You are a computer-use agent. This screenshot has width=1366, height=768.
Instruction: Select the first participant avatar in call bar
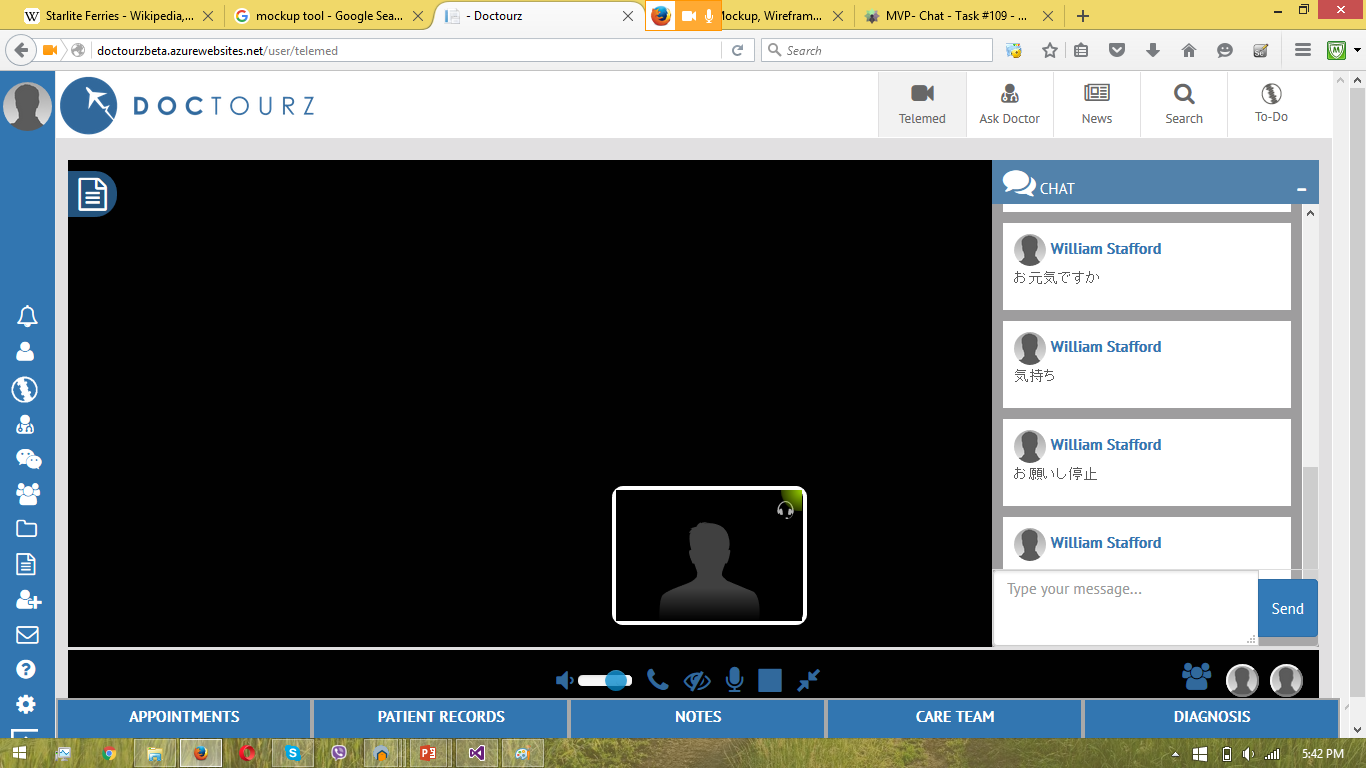1242,680
